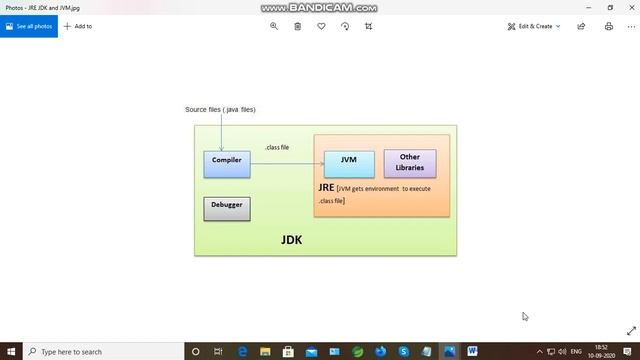Open Mail app from taskbar
Viewport: 640px width, 360px height.
point(311,351)
